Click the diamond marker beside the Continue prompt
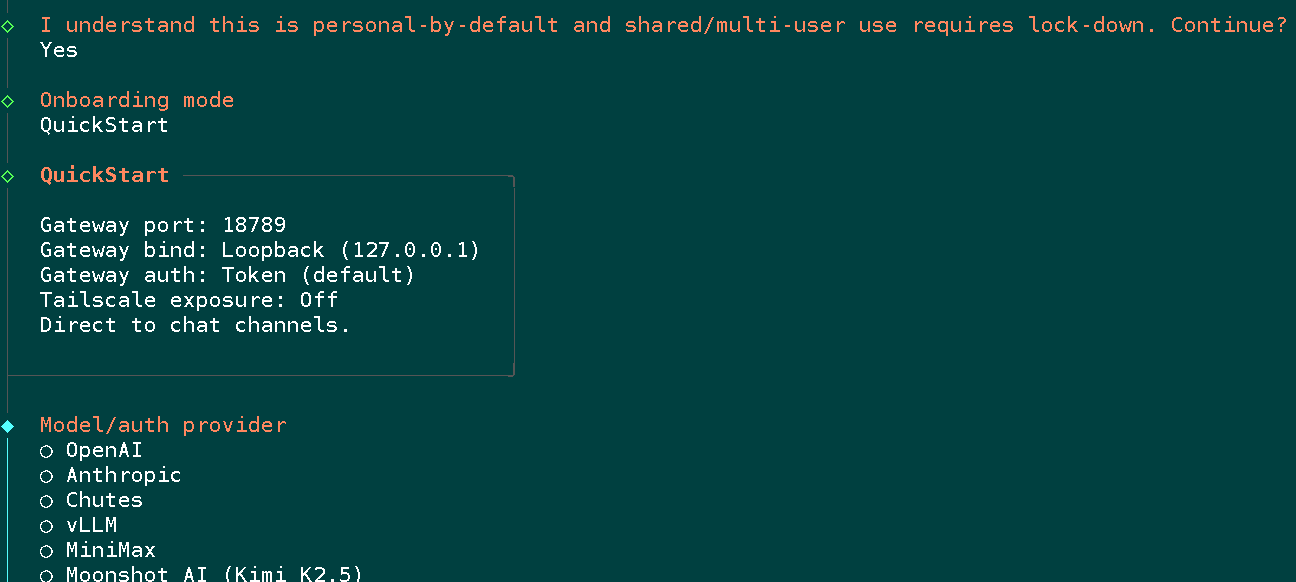 point(8,26)
